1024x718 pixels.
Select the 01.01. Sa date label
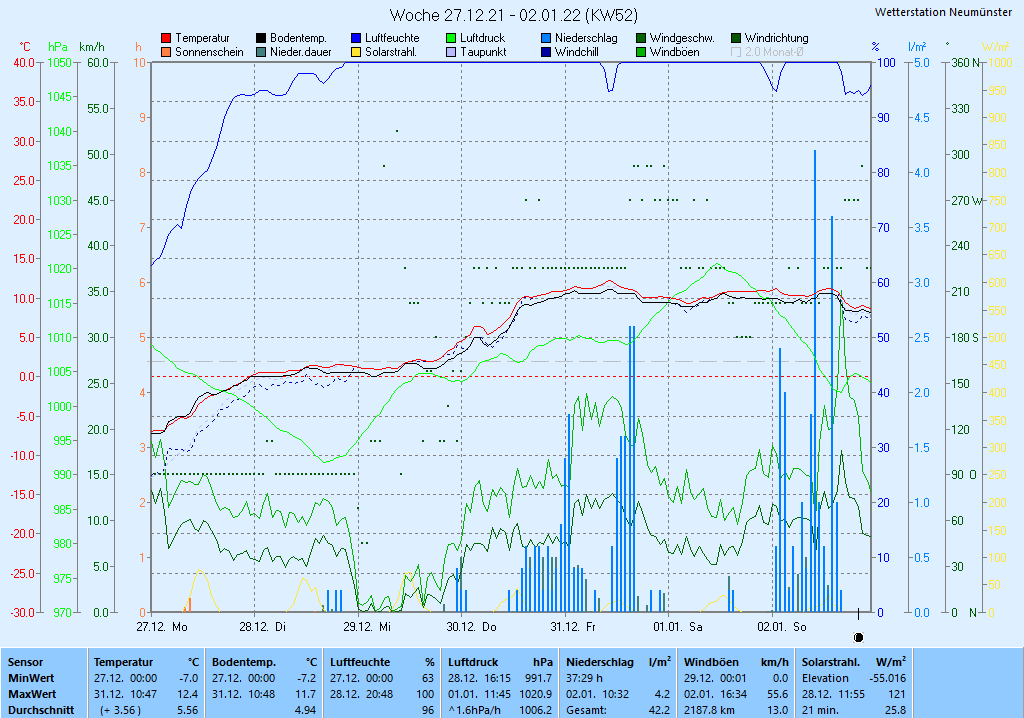[x=678, y=627]
